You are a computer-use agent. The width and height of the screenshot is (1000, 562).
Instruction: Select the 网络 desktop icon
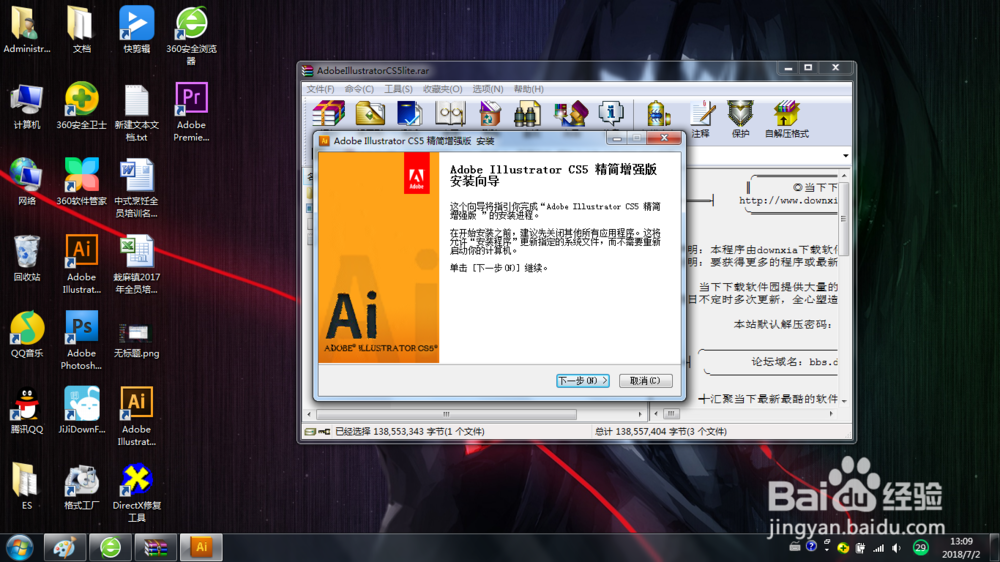27,182
